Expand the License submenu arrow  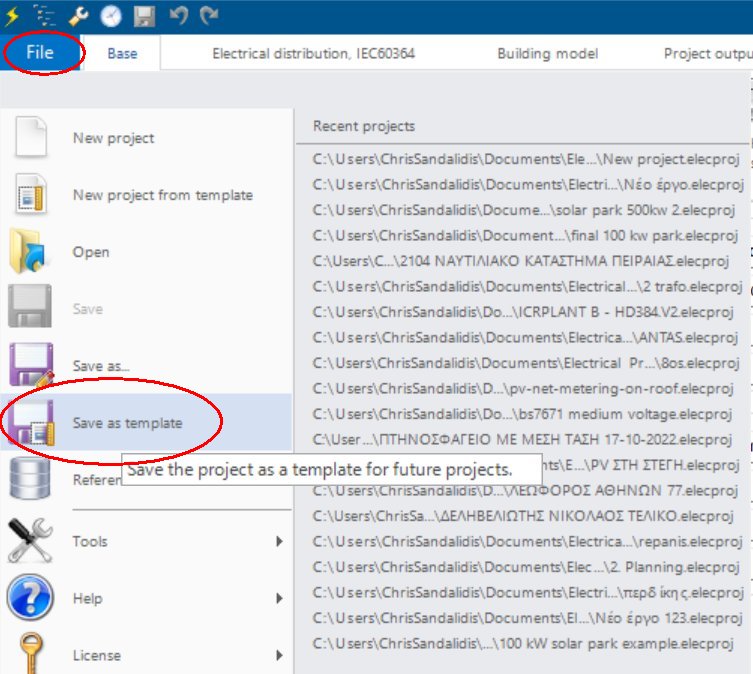click(x=279, y=655)
